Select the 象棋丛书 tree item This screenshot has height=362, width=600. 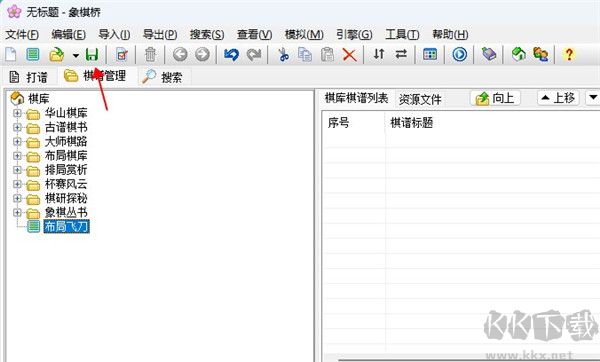pos(66,212)
